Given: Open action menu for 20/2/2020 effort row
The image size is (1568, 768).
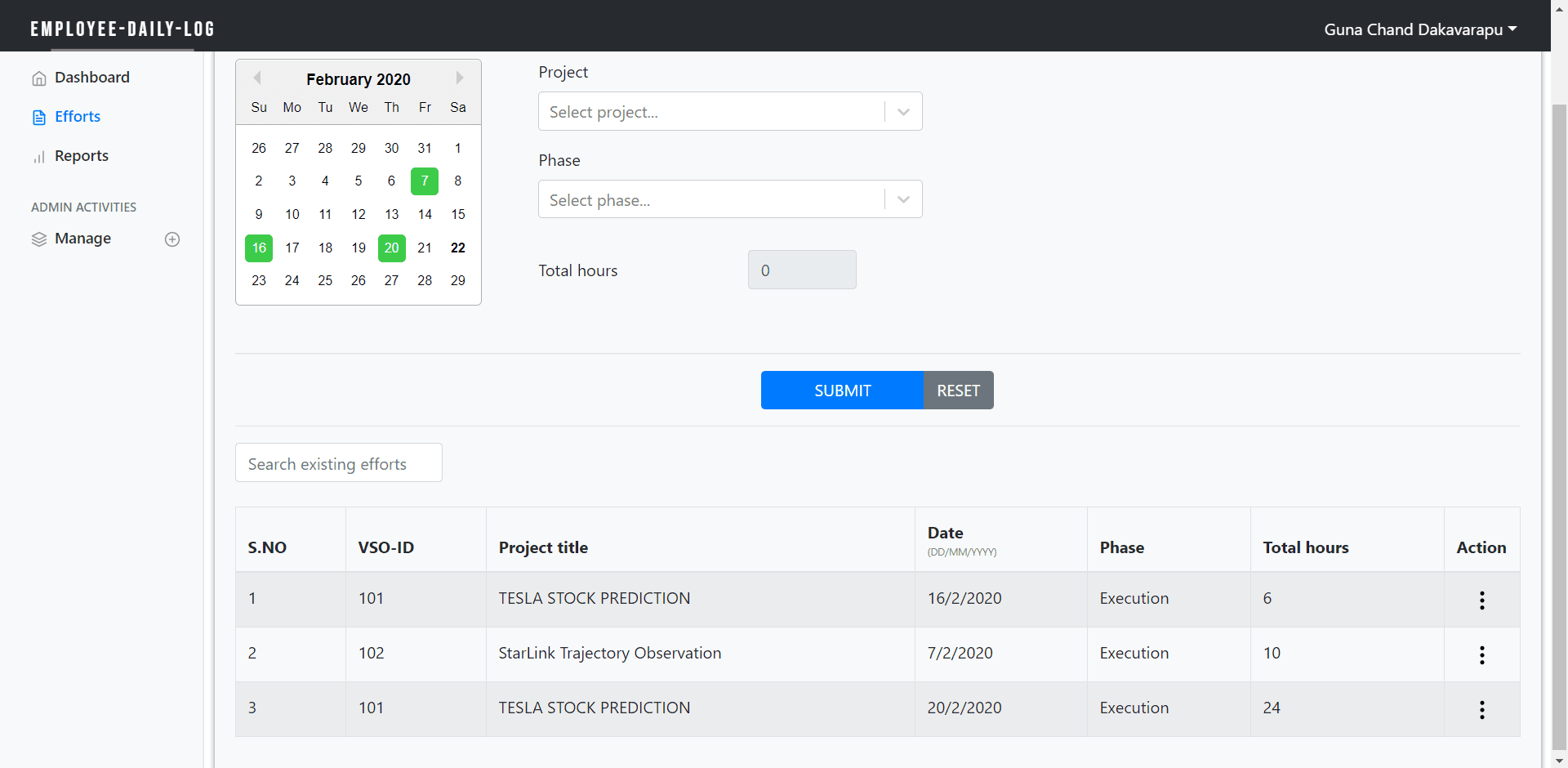Looking at the screenshot, I should coord(1481,709).
